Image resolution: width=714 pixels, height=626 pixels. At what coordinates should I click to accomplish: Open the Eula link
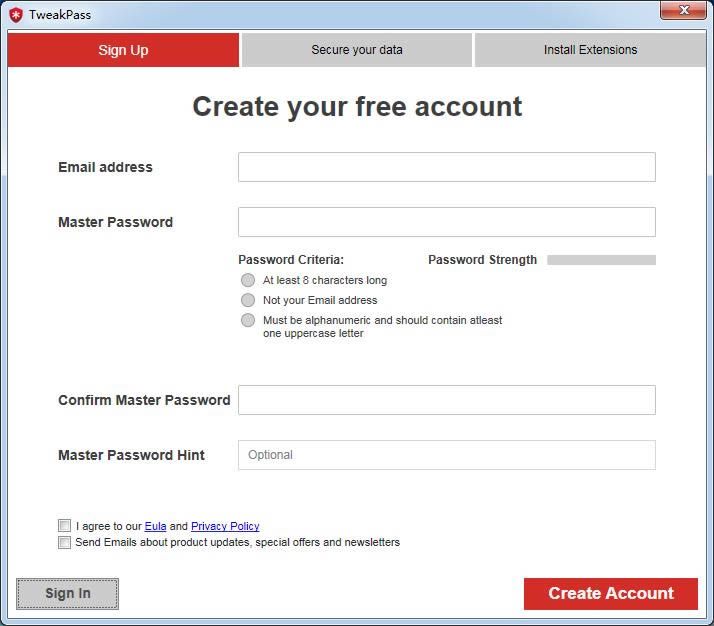point(155,526)
